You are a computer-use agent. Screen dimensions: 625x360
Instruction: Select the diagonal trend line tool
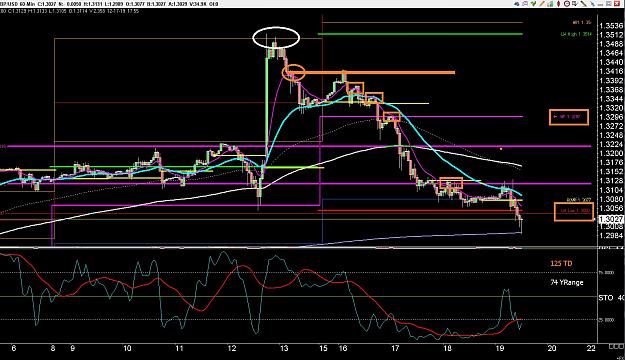pyautogui.click(x=583, y=4)
